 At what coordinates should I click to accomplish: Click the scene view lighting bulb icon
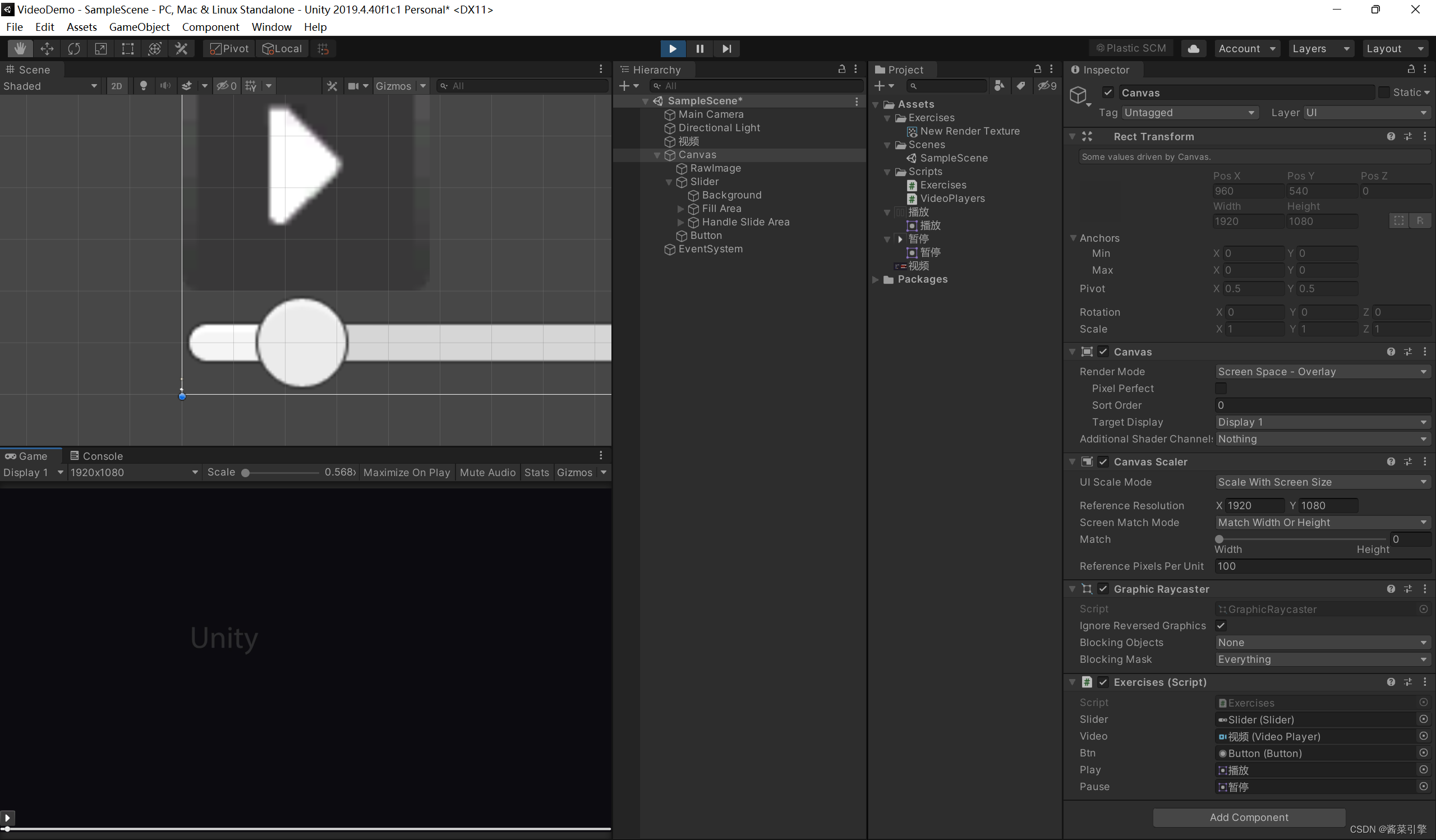(x=143, y=85)
